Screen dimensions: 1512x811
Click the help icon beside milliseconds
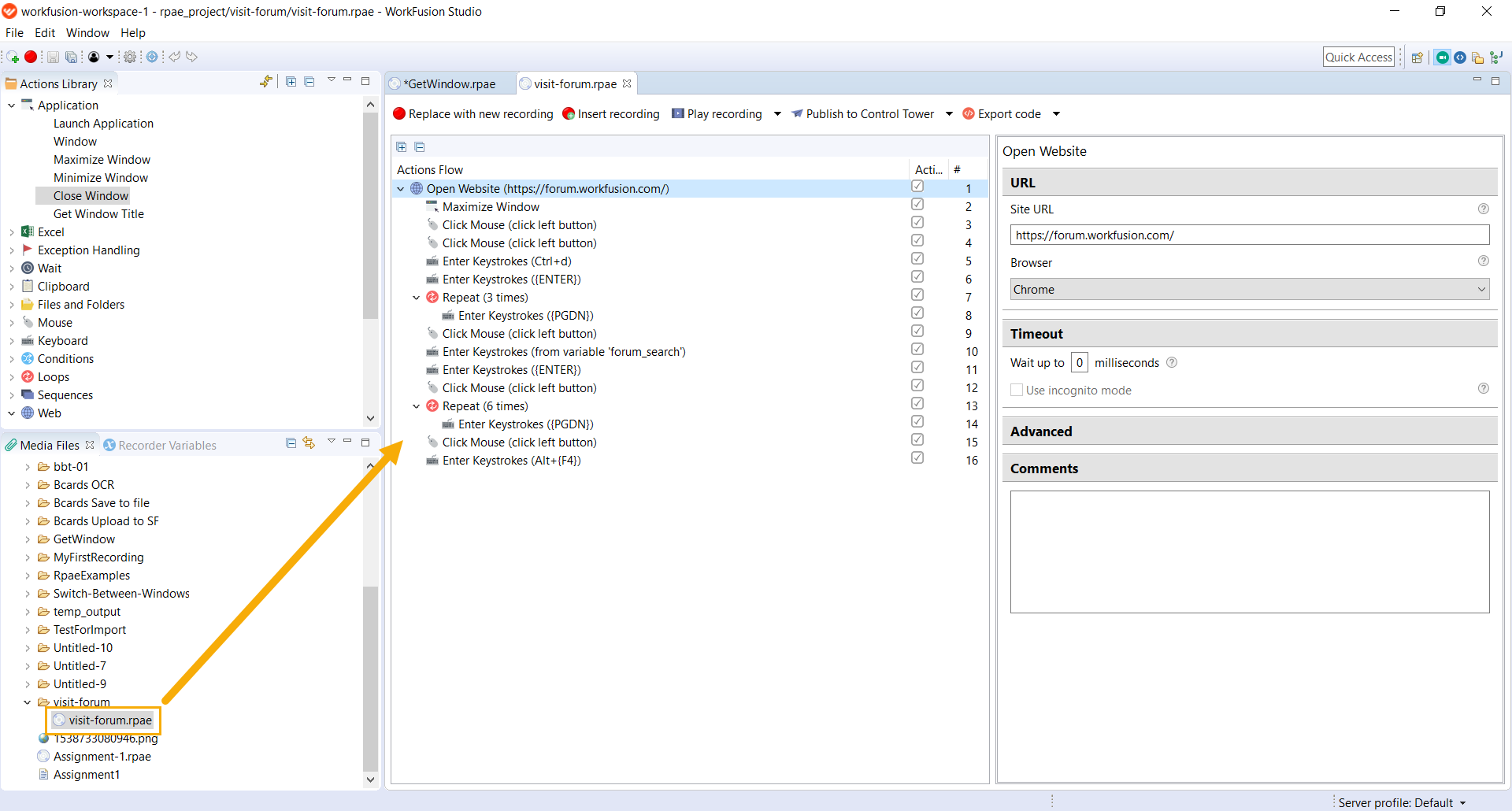coord(1172,362)
